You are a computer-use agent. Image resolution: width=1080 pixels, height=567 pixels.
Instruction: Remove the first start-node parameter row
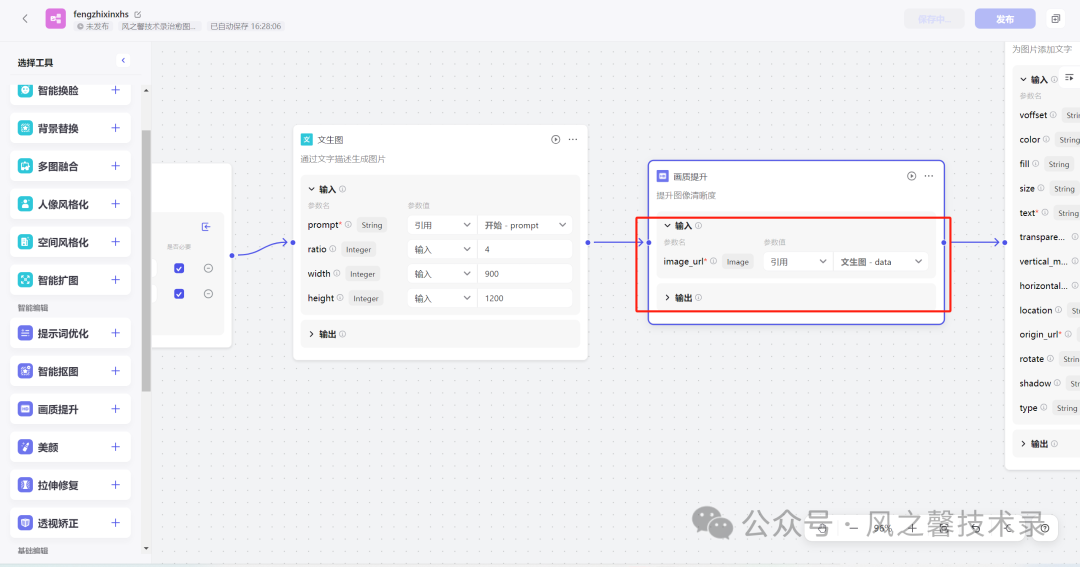click(208, 269)
